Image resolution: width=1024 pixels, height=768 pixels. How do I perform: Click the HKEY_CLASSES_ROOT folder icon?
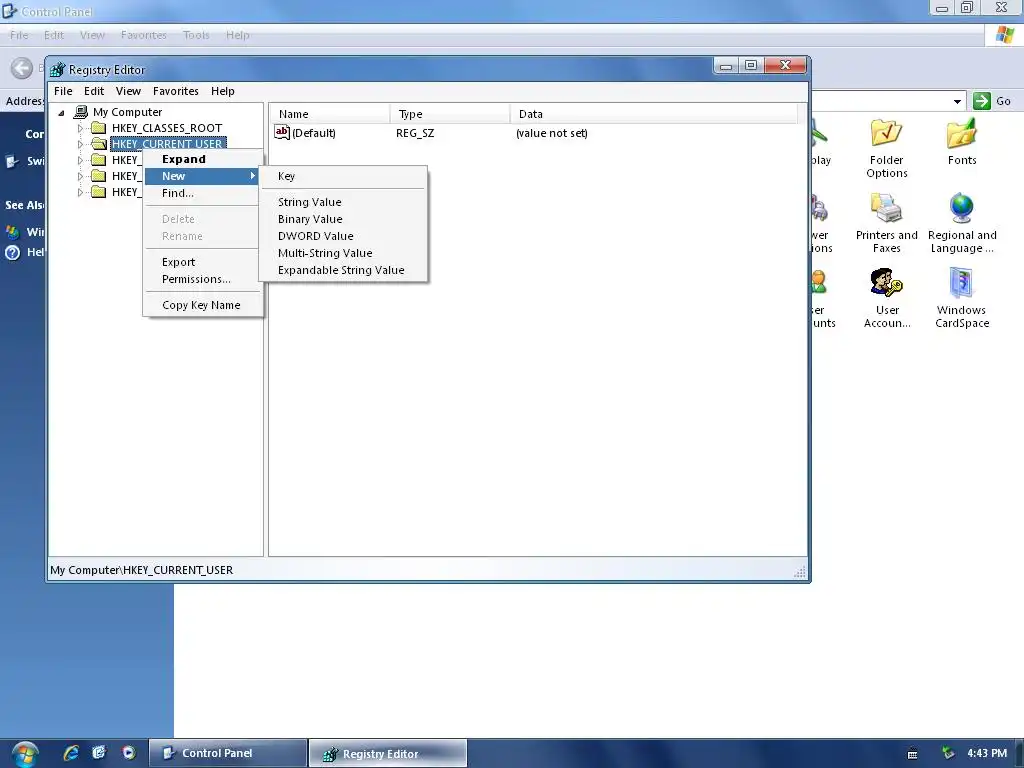pos(99,127)
